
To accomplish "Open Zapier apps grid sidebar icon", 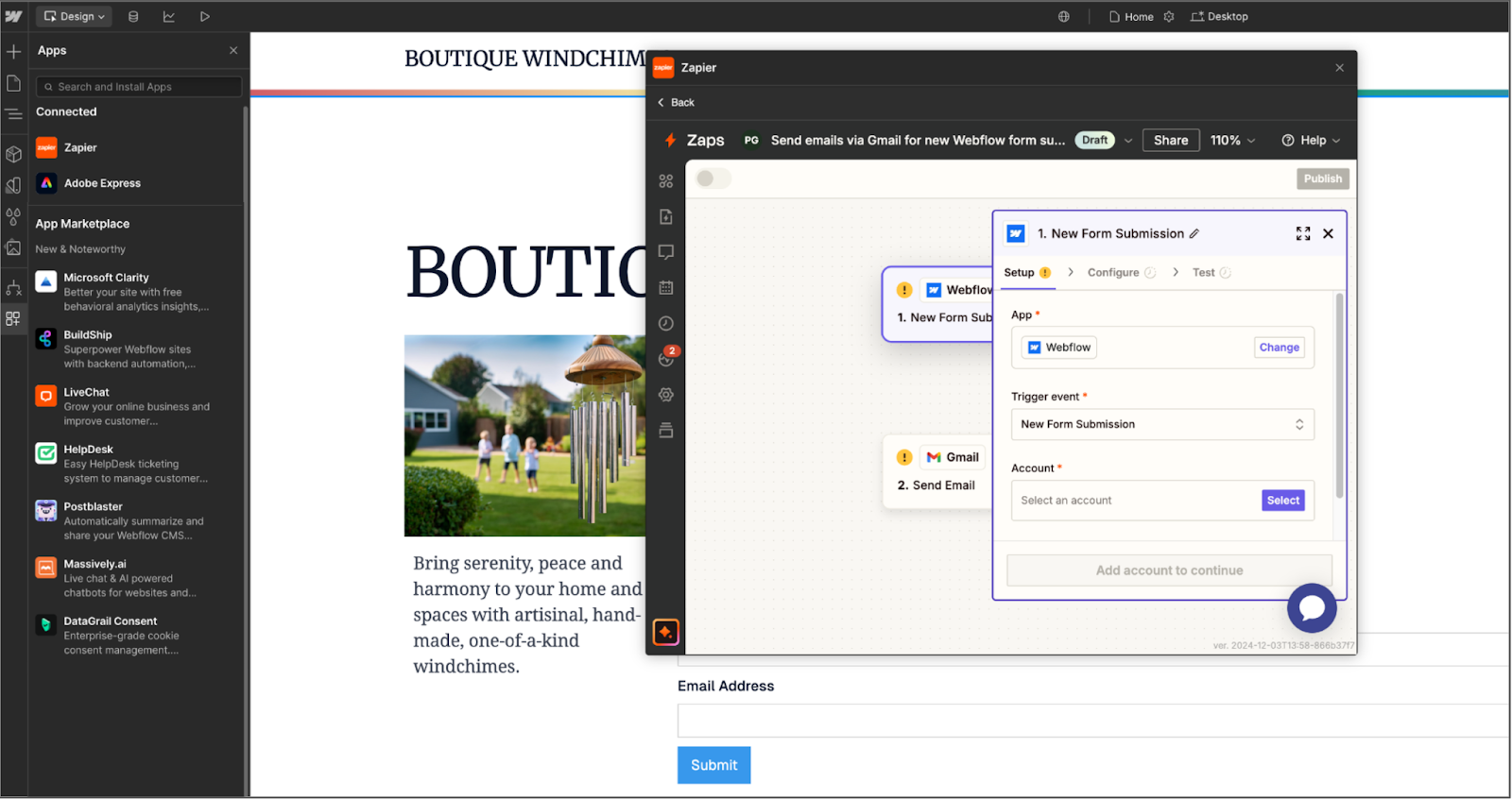I will click(666, 180).
